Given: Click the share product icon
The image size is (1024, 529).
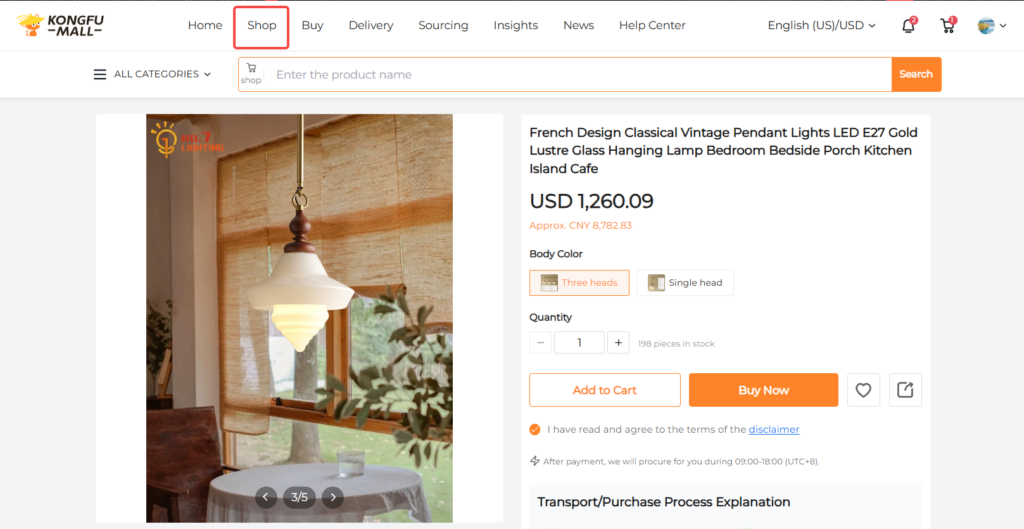Looking at the screenshot, I should 905,390.
